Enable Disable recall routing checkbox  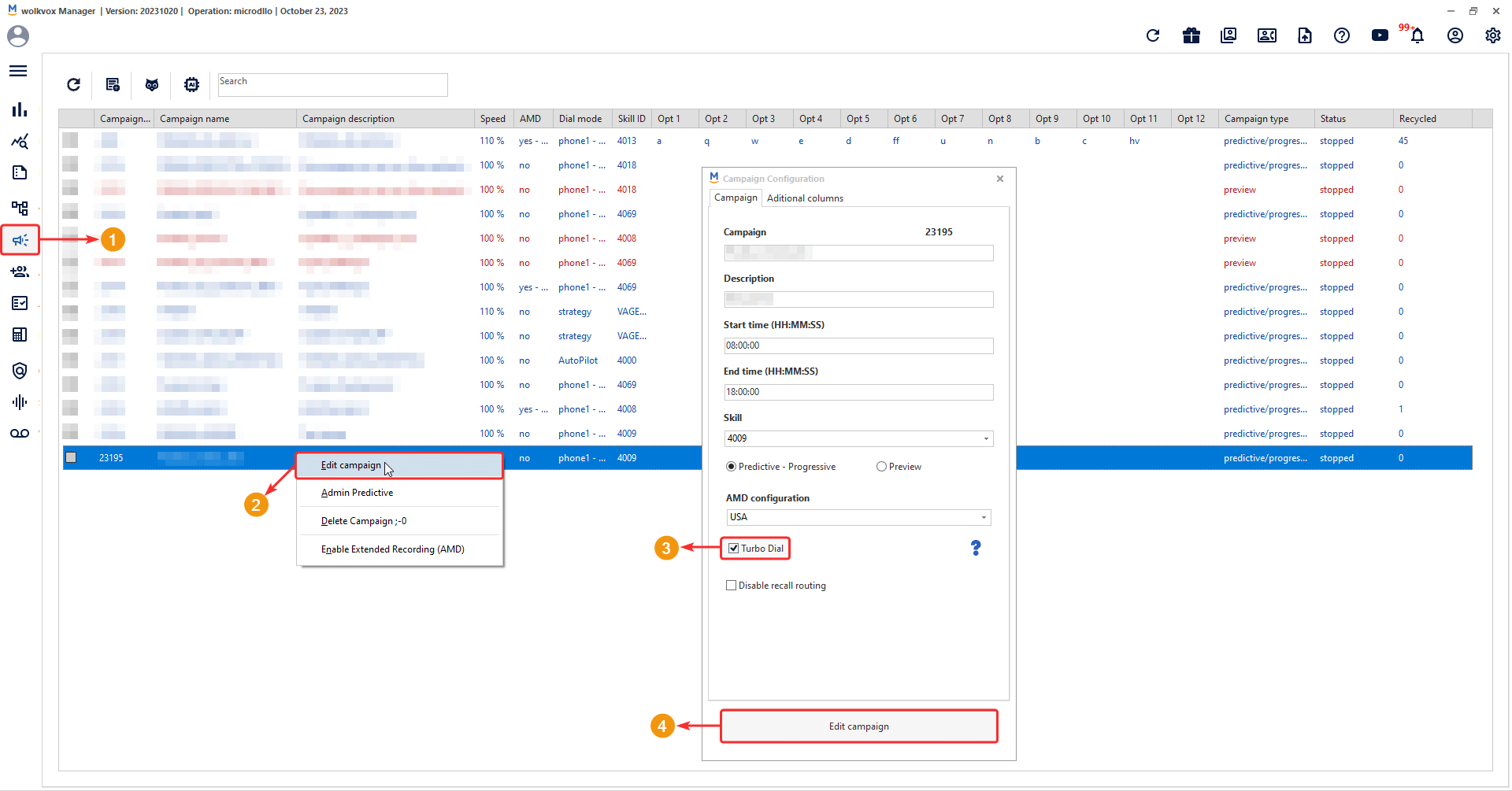coord(731,586)
